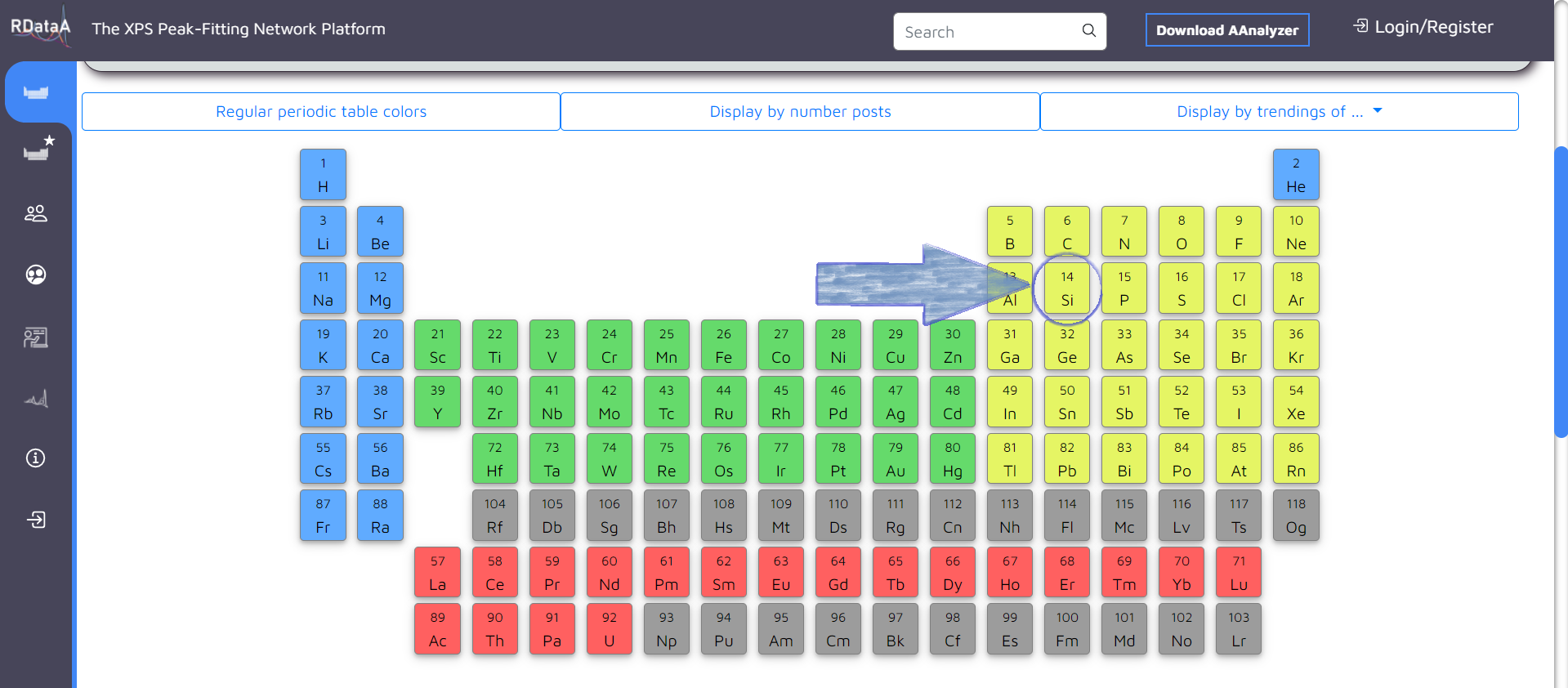The height and width of the screenshot is (688, 1568).
Task: Open the Login/Register link
Action: pyautogui.click(x=1423, y=27)
